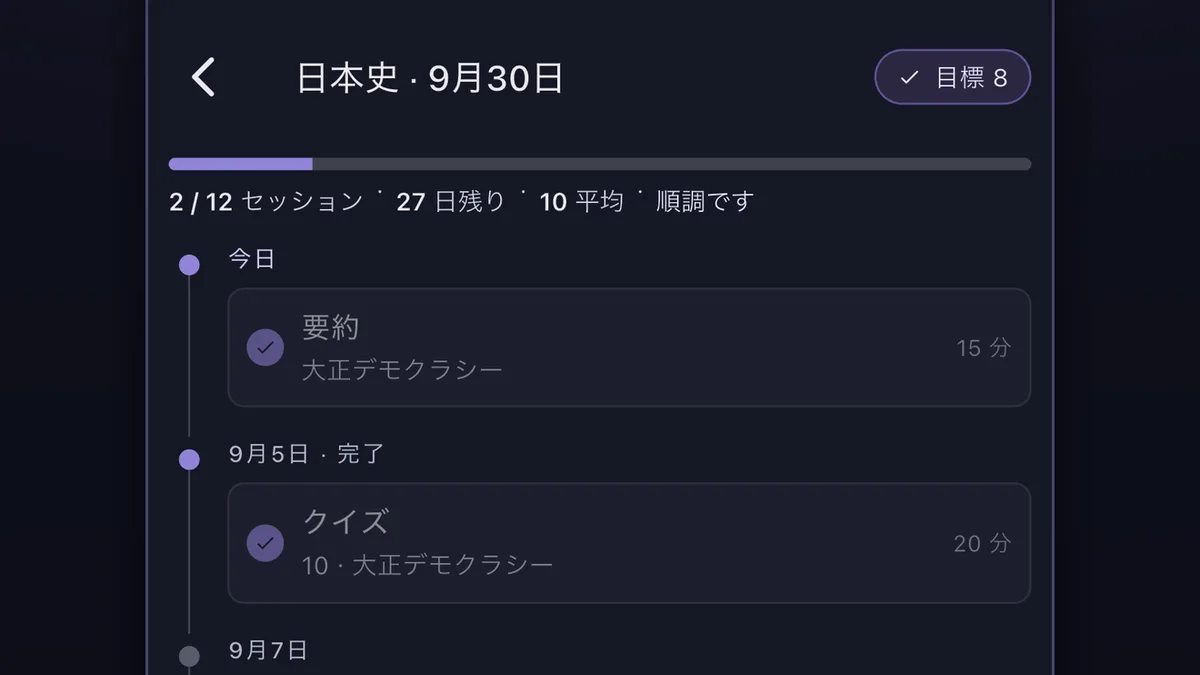Click the 27 日残り remaining days stat
This screenshot has width=1200, height=675.
pyautogui.click(x=451, y=202)
